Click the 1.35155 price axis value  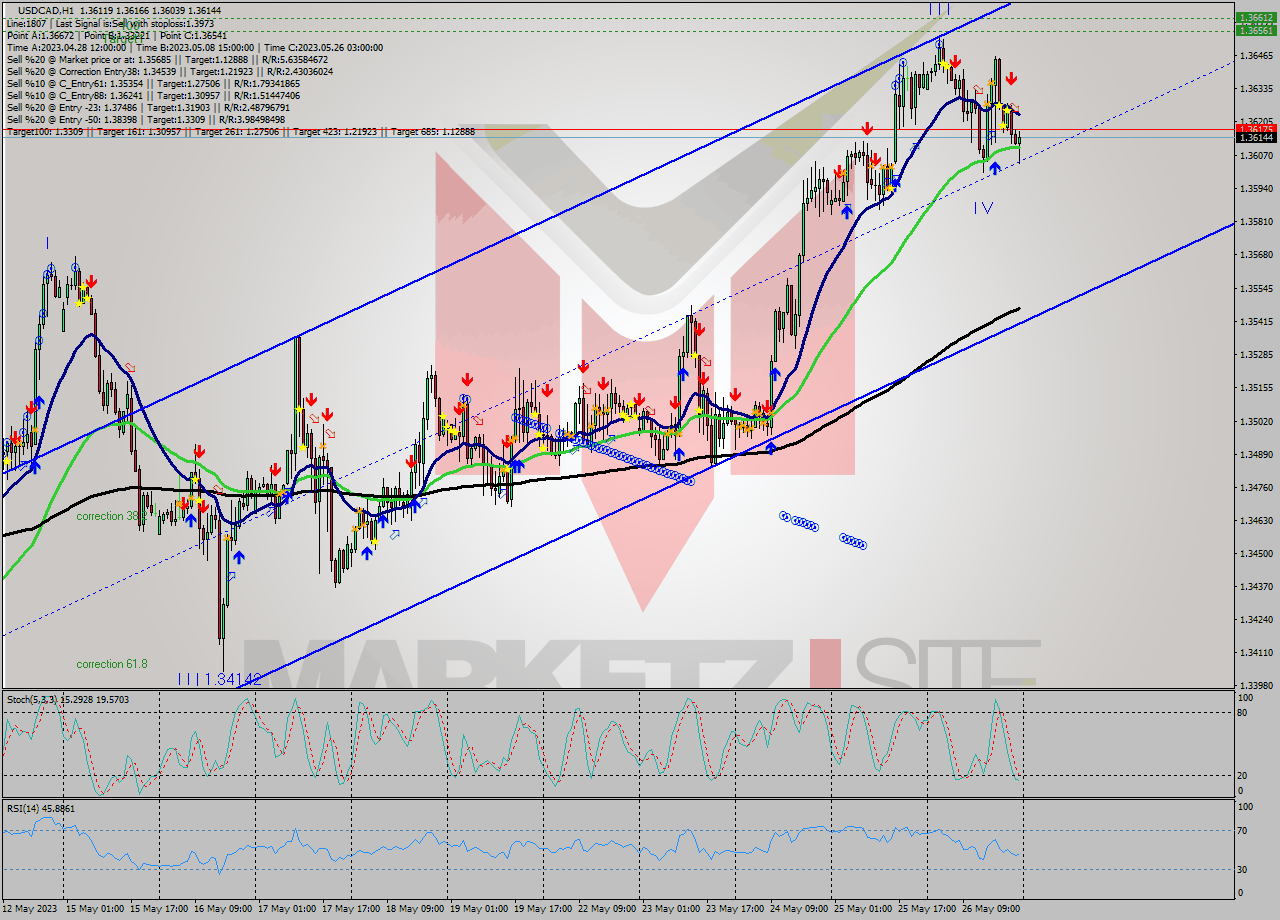pos(1255,387)
